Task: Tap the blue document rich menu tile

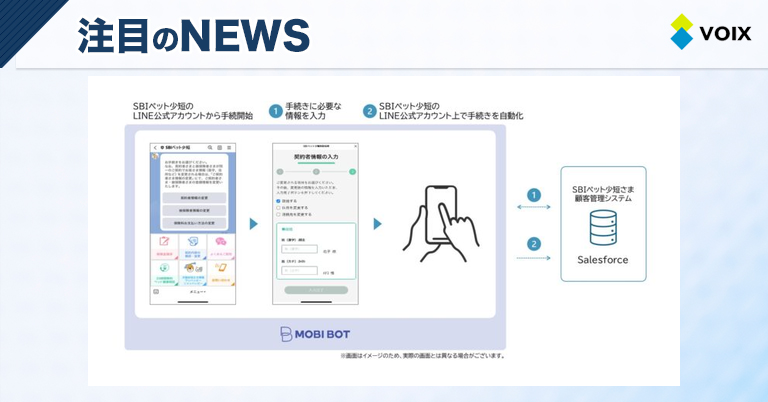Action: (192, 246)
